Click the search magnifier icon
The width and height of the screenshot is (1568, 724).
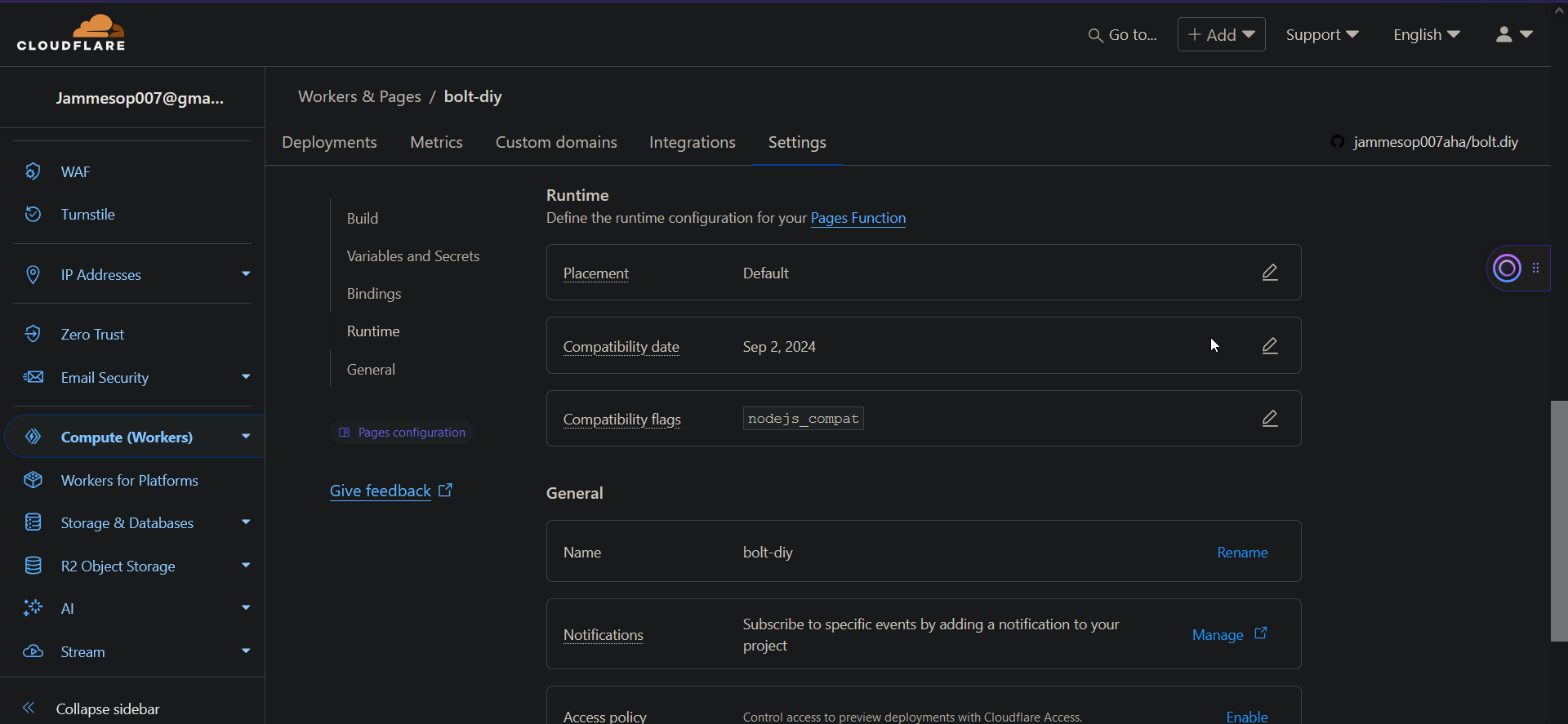coord(1095,35)
